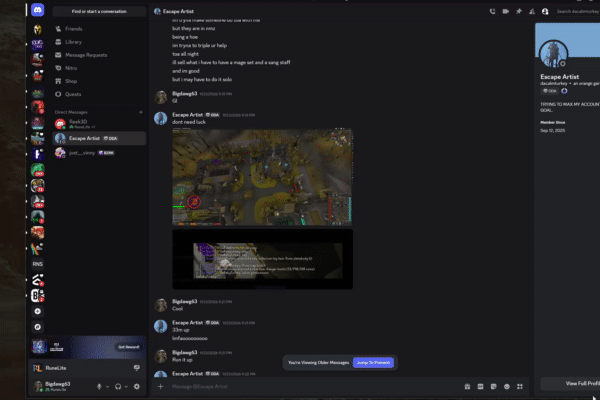Click Bigdawg63 avatar beside 'Cool' message
Image resolution: width=600 pixels, height=400 pixels.
(160, 305)
